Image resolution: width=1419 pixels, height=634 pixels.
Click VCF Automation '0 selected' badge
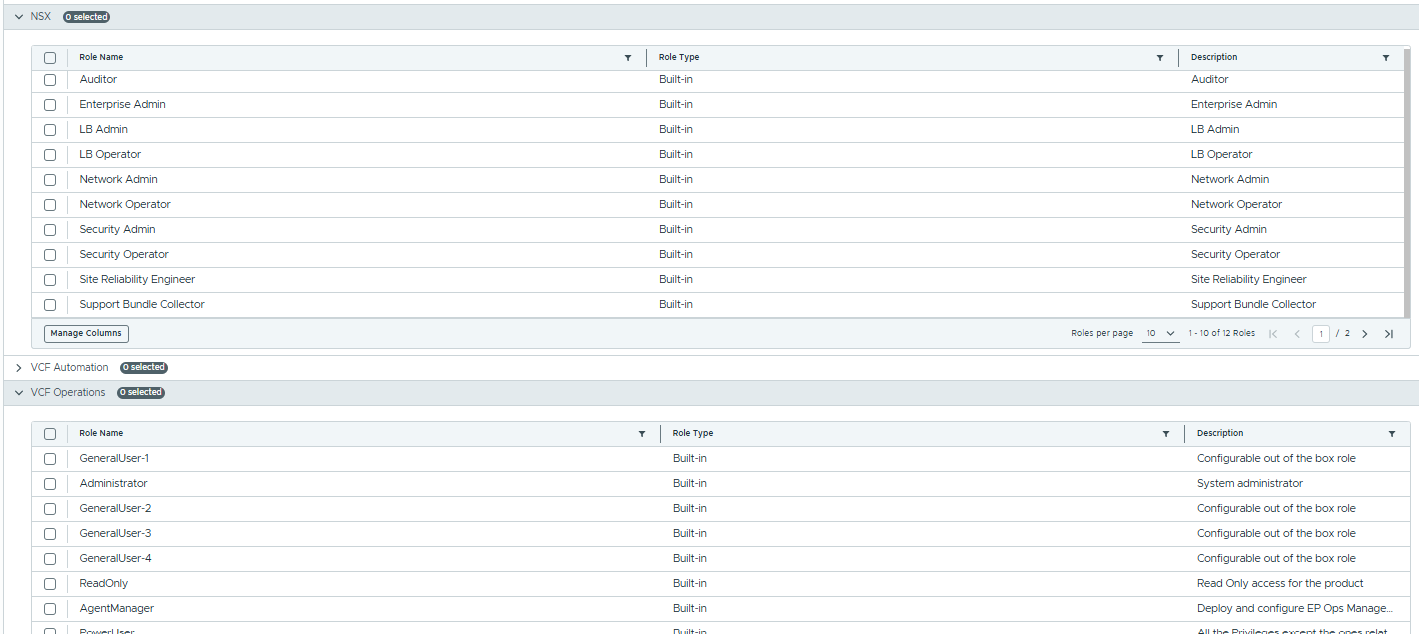144,368
